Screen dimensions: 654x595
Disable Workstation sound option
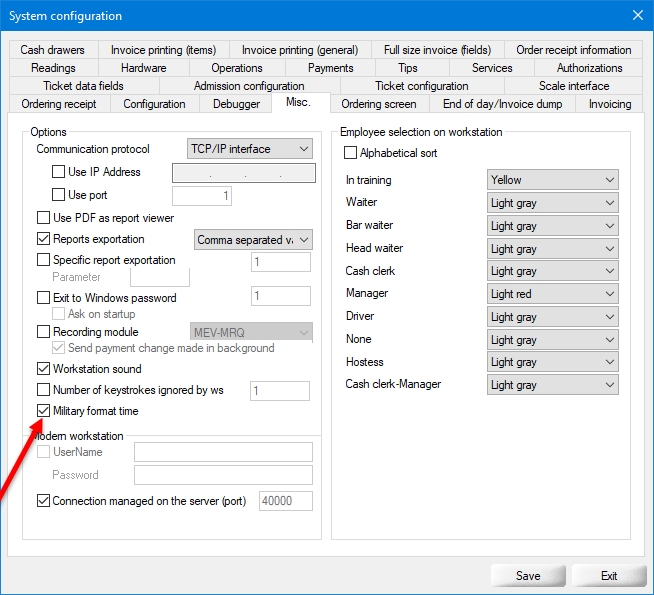(43, 369)
